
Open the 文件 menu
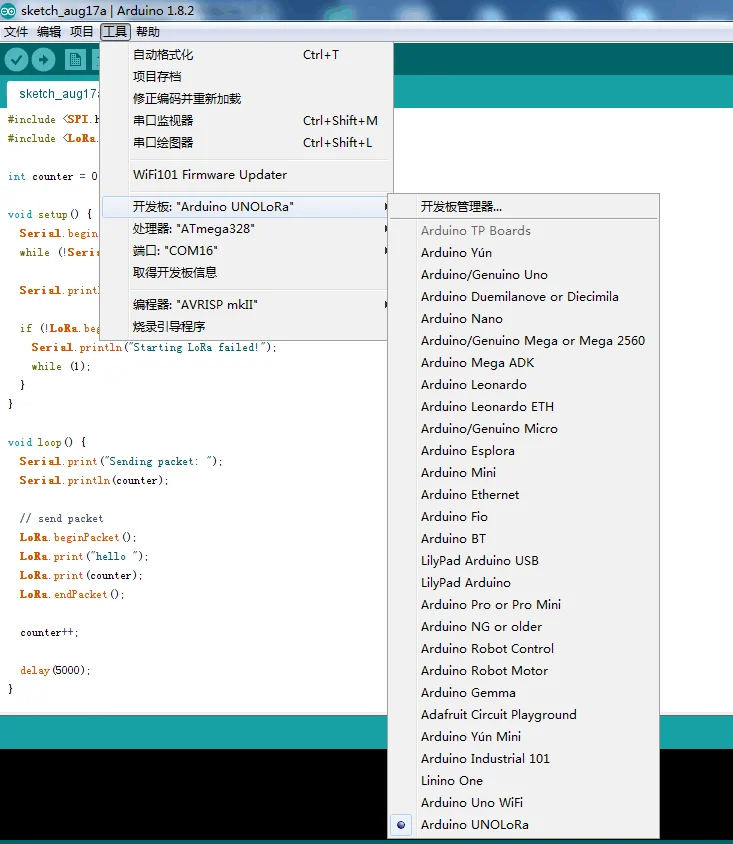tap(16, 32)
